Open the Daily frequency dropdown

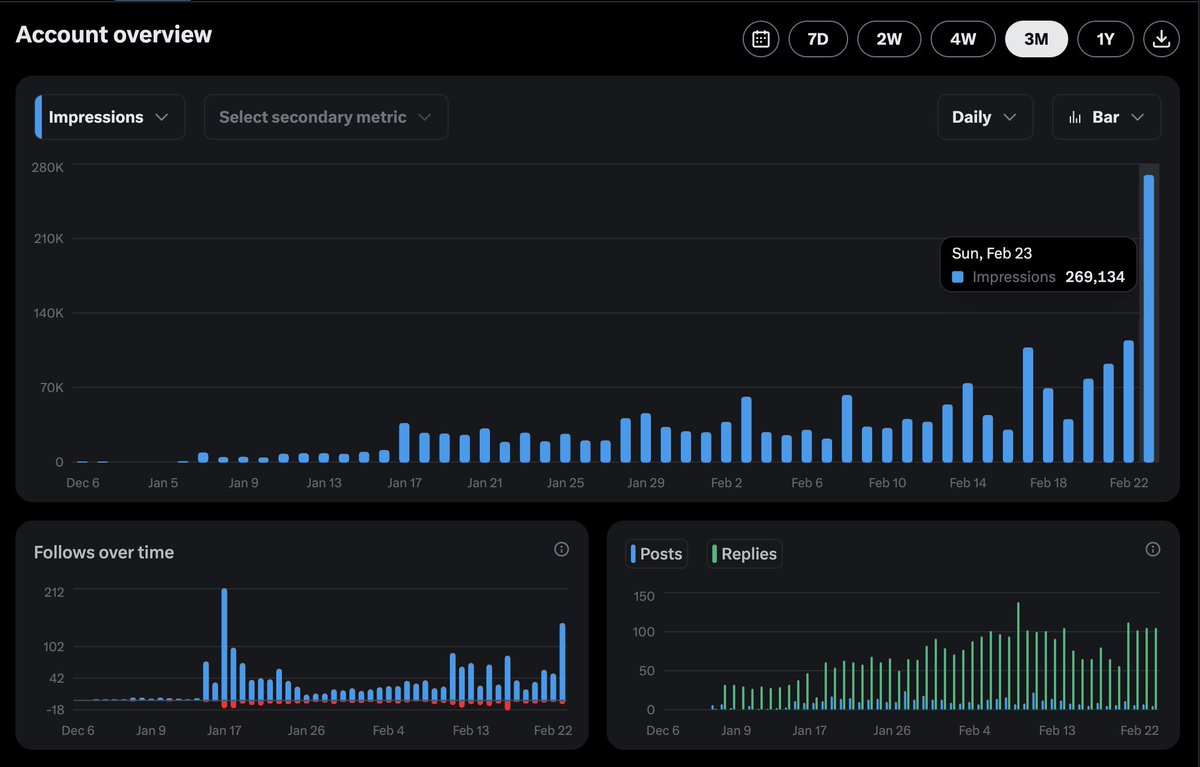pos(984,117)
